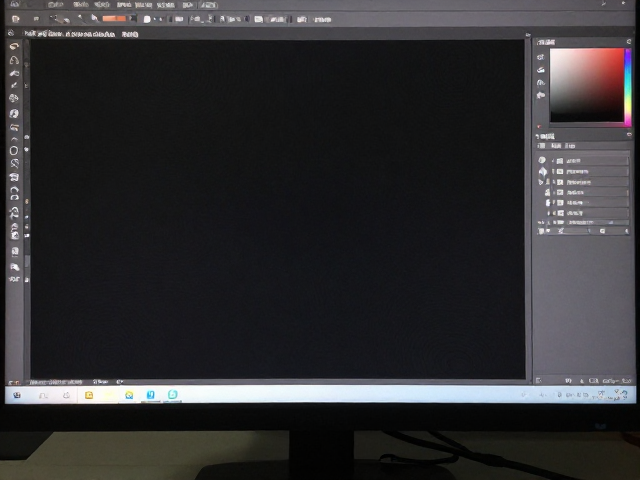Select the topmost icon beside the color picker field
Viewport: 640px width, 480px height.
coord(541,57)
